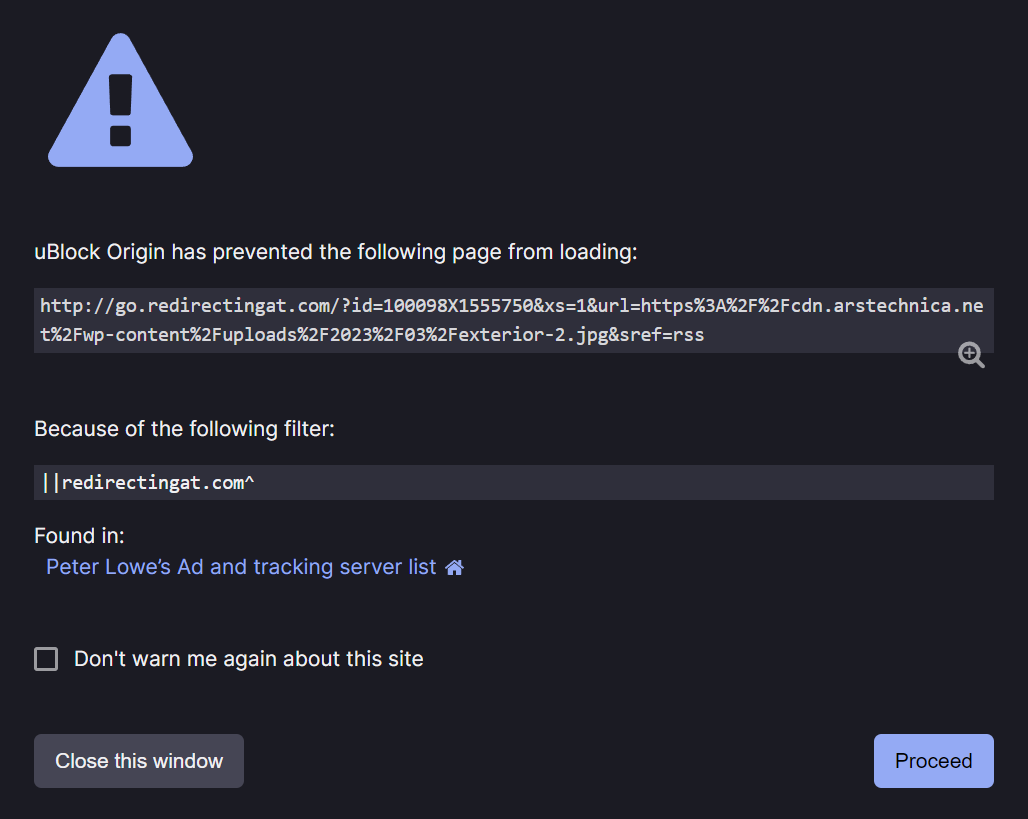Image resolution: width=1028 pixels, height=819 pixels.
Task: Click the large warning triangle icon
Action: (x=120, y=102)
